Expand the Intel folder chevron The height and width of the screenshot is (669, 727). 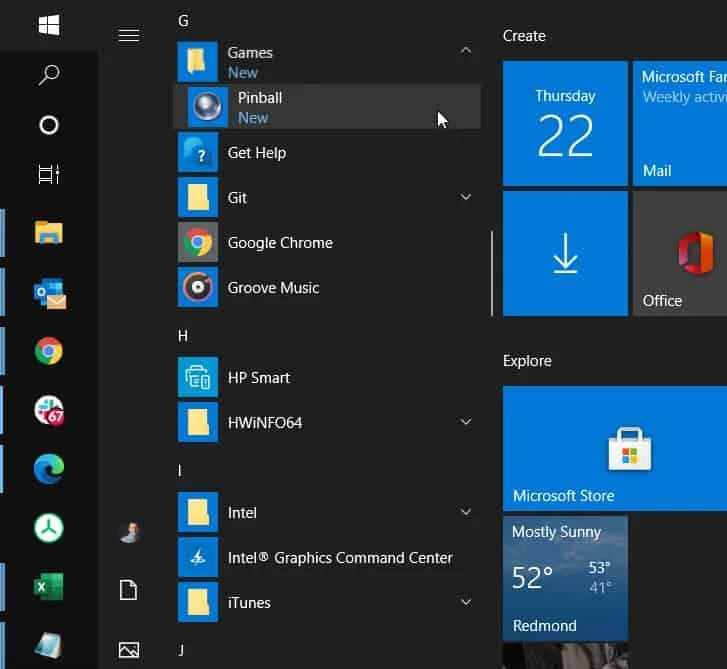466,512
